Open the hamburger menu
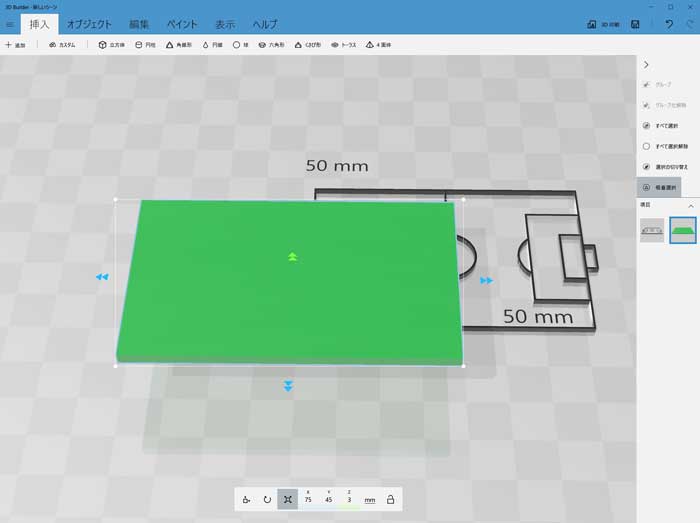Screen dimensions: 700x523 (x=10, y=25)
